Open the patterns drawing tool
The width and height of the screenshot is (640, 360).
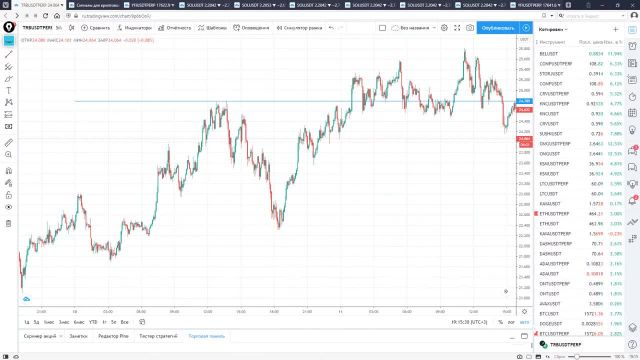pyautogui.click(x=9, y=102)
